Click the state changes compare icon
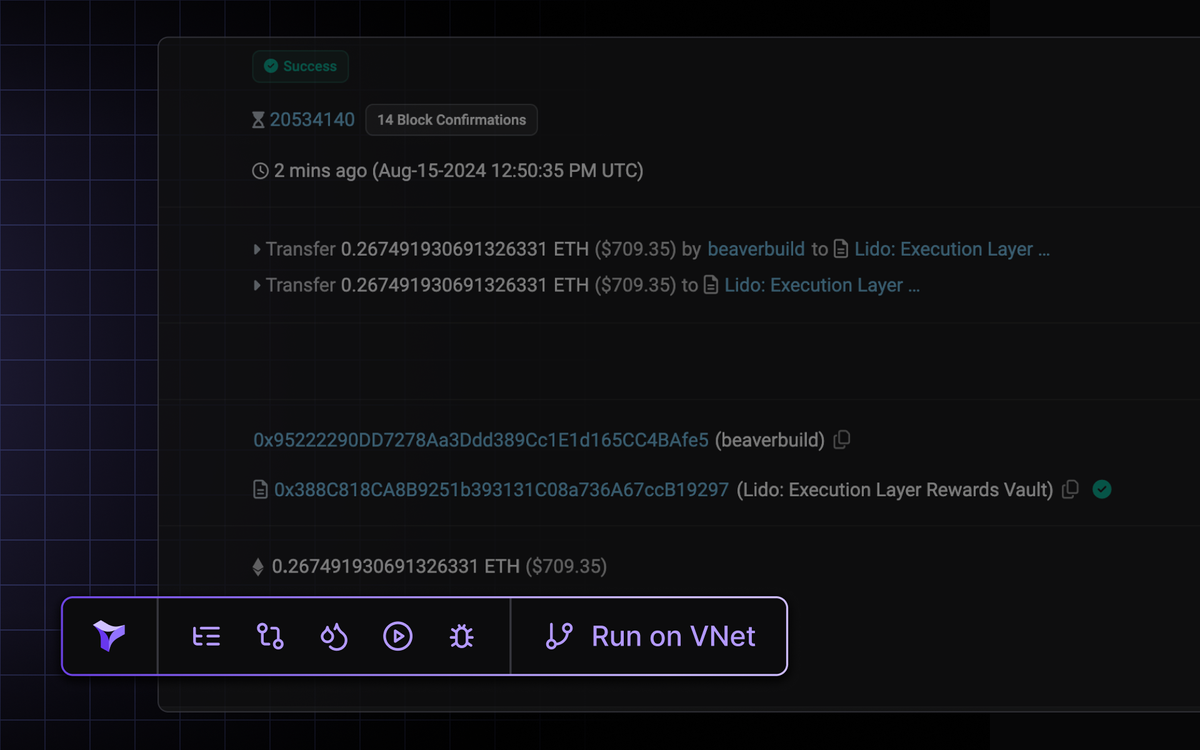The width and height of the screenshot is (1200, 750). coord(270,636)
